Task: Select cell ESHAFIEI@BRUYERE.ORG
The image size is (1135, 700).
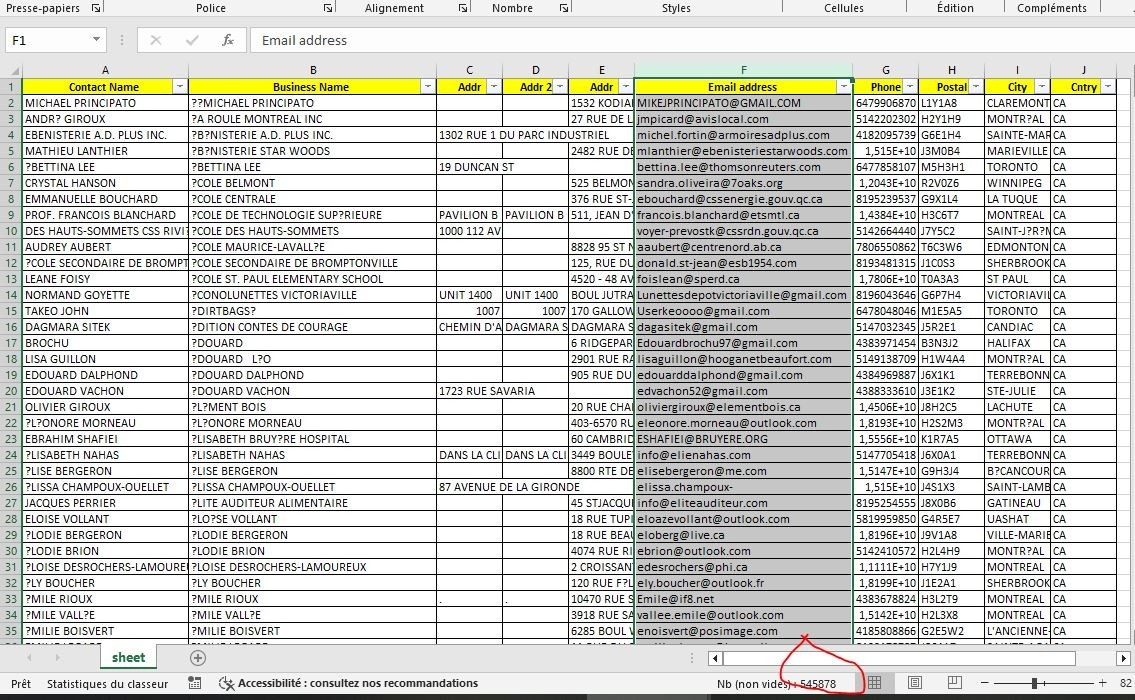Action: point(743,439)
